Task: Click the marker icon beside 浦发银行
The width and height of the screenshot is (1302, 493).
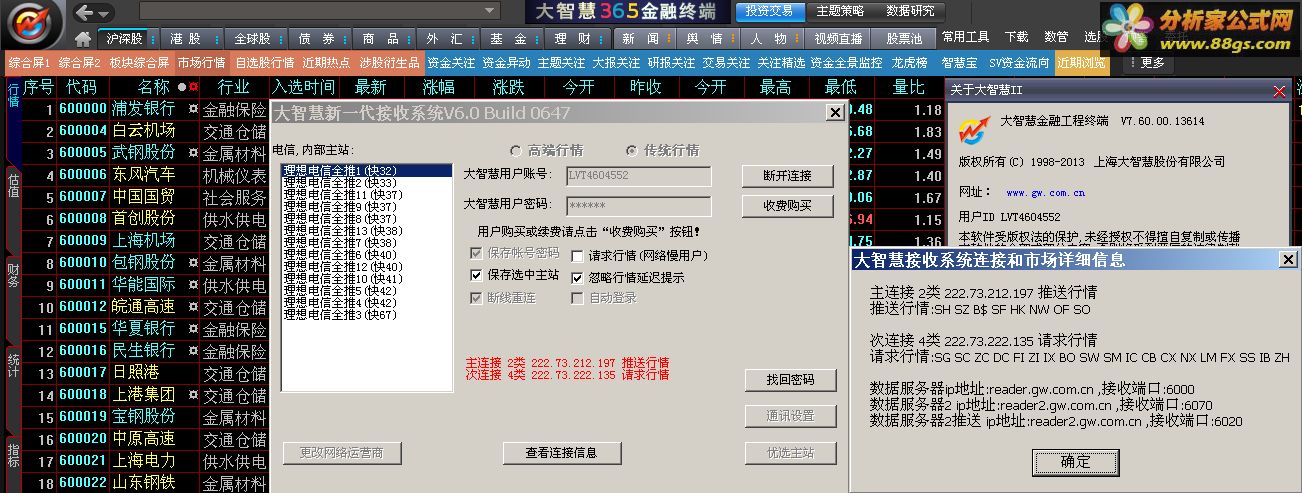Action: (193, 108)
